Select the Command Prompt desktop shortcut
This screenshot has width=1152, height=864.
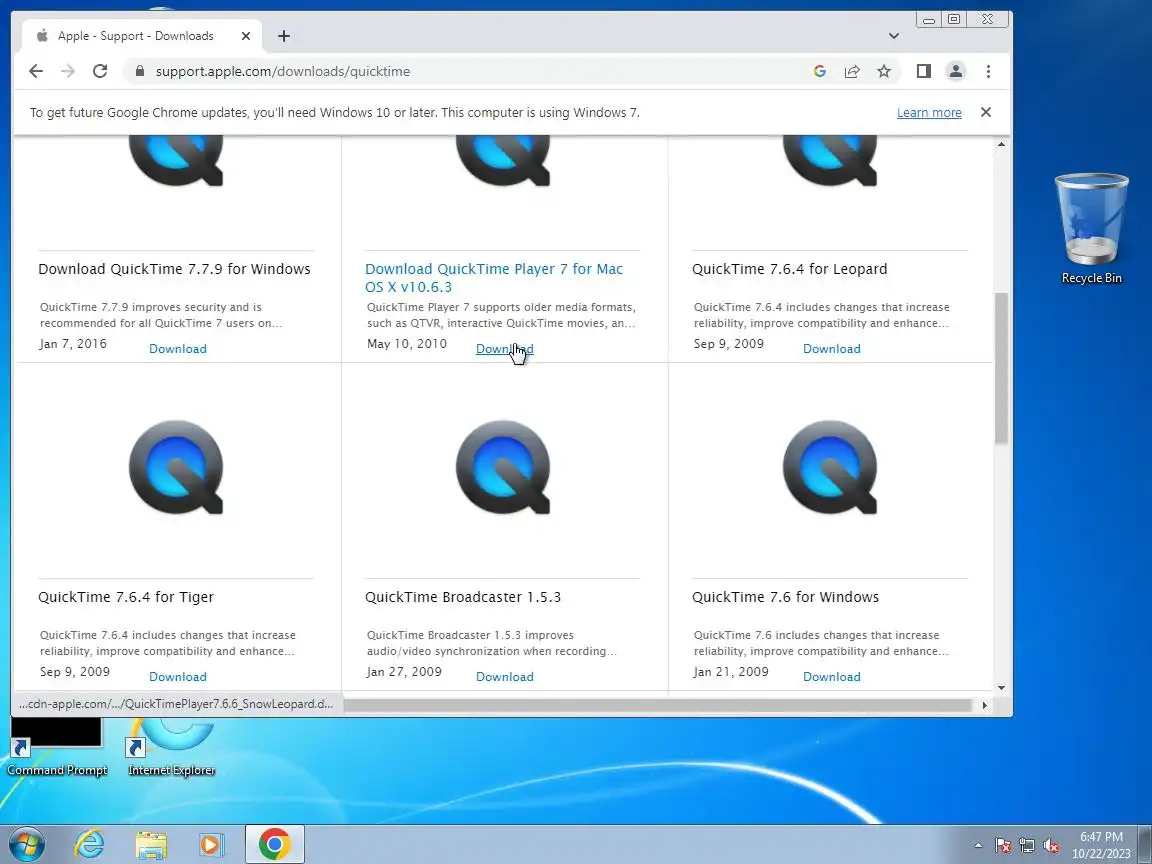[57, 748]
